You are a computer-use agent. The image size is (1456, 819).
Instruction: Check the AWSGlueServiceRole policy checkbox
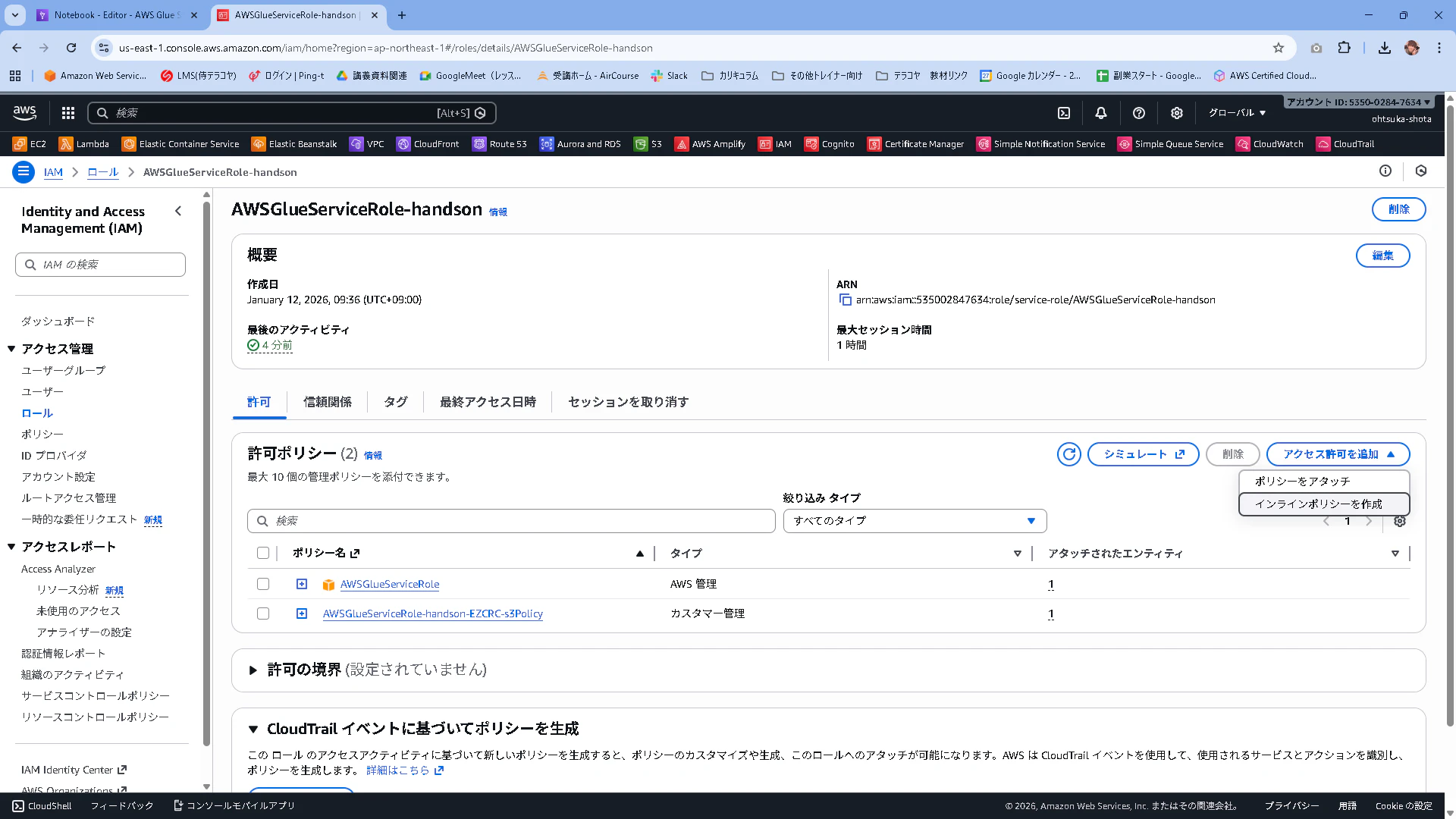(263, 584)
